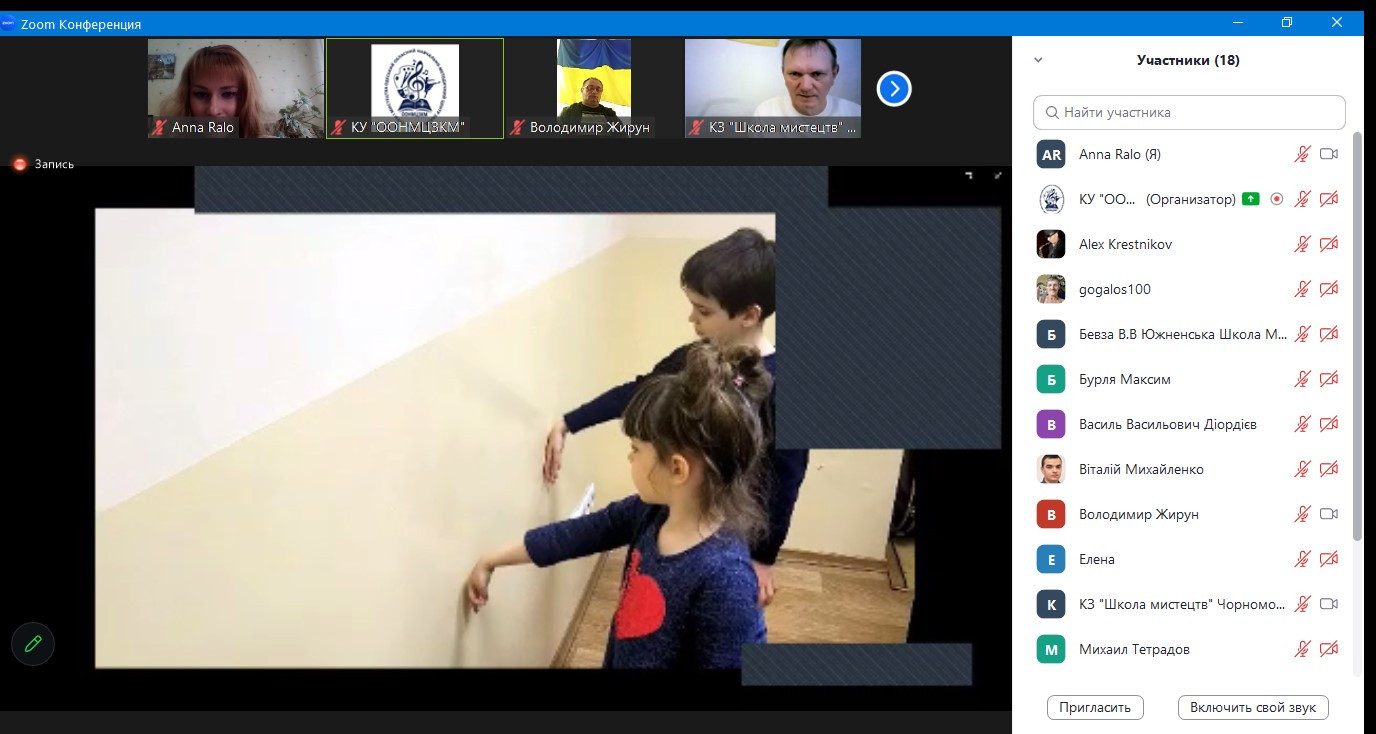Click Віталій Михайленко participant name
The image size is (1376, 734).
pyautogui.click(x=1141, y=469)
